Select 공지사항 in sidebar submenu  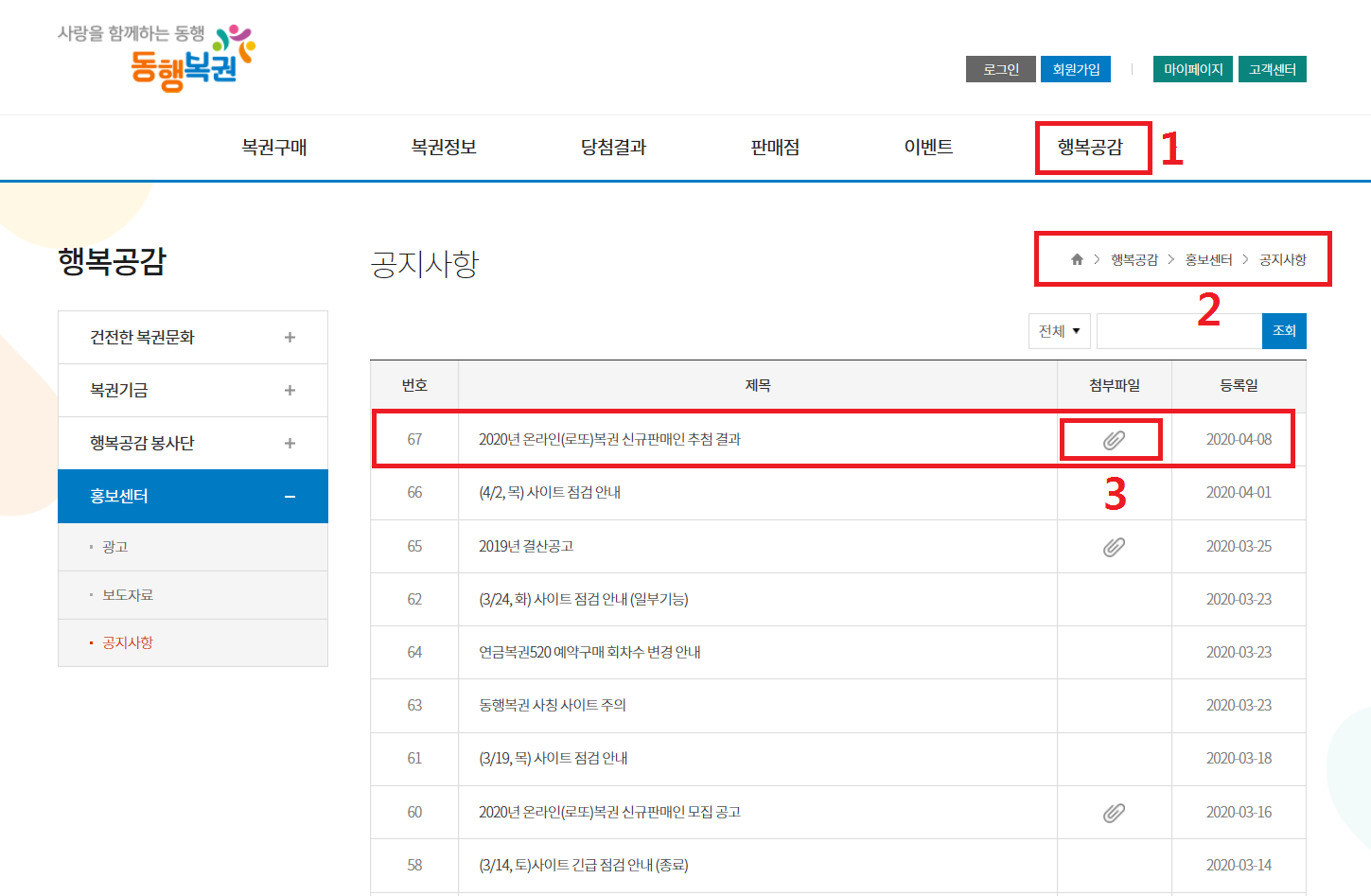coord(128,642)
